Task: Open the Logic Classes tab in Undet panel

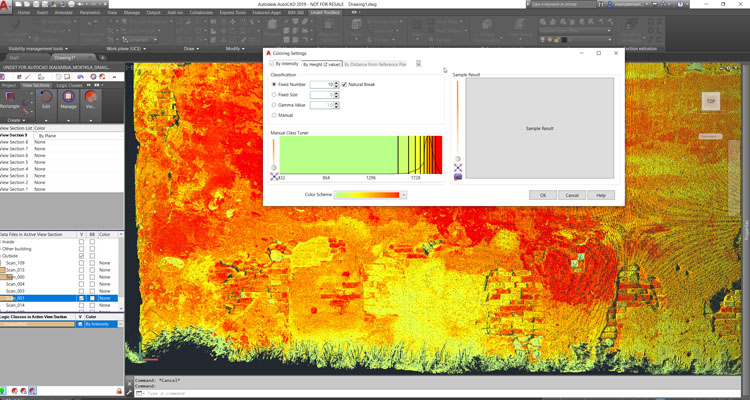Action: (x=69, y=85)
